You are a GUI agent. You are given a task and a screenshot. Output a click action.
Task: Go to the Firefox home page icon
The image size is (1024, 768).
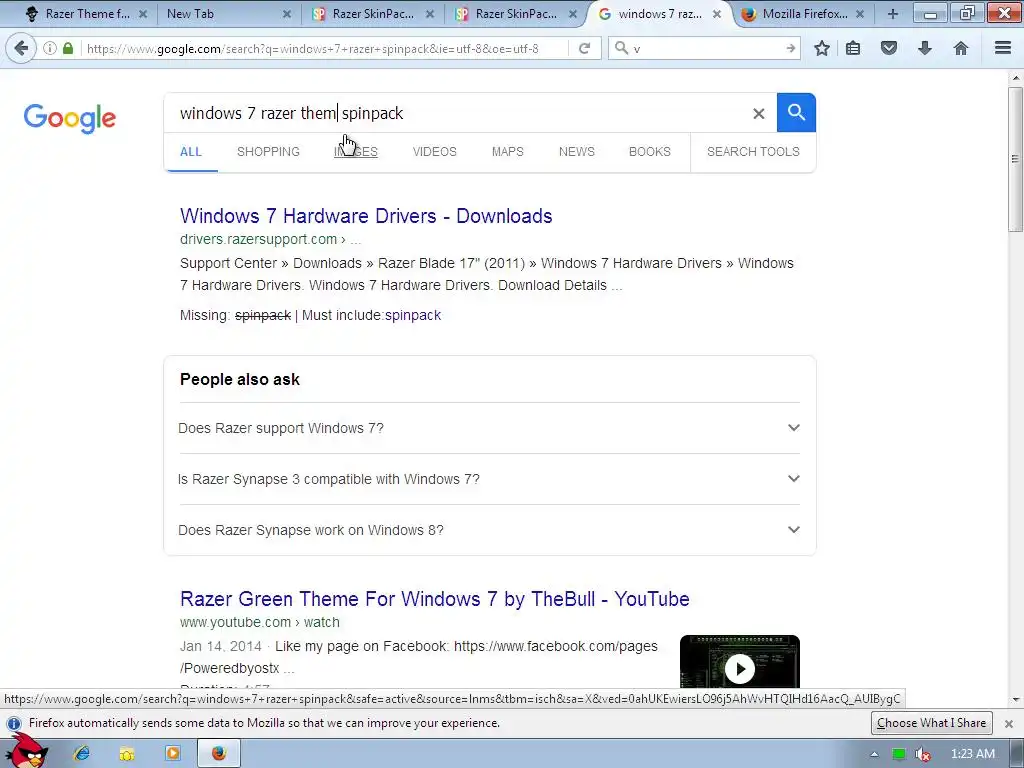point(961,48)
